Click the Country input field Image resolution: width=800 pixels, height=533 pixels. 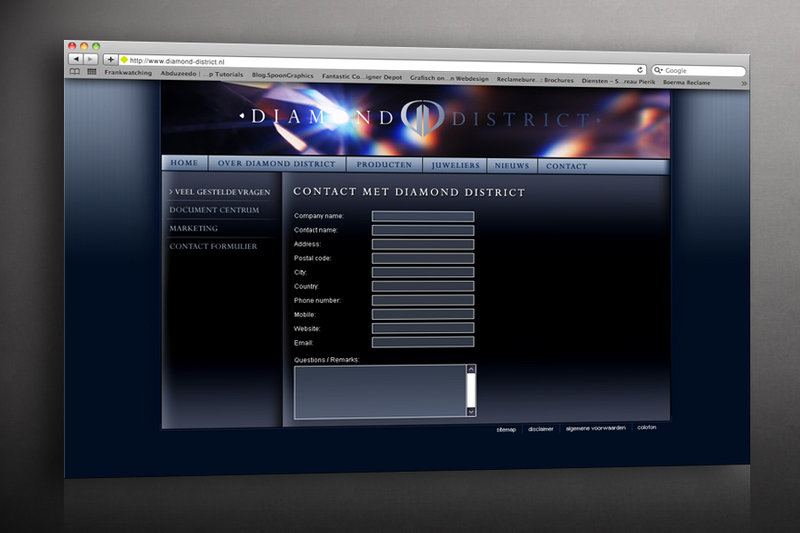coord(423,286)
